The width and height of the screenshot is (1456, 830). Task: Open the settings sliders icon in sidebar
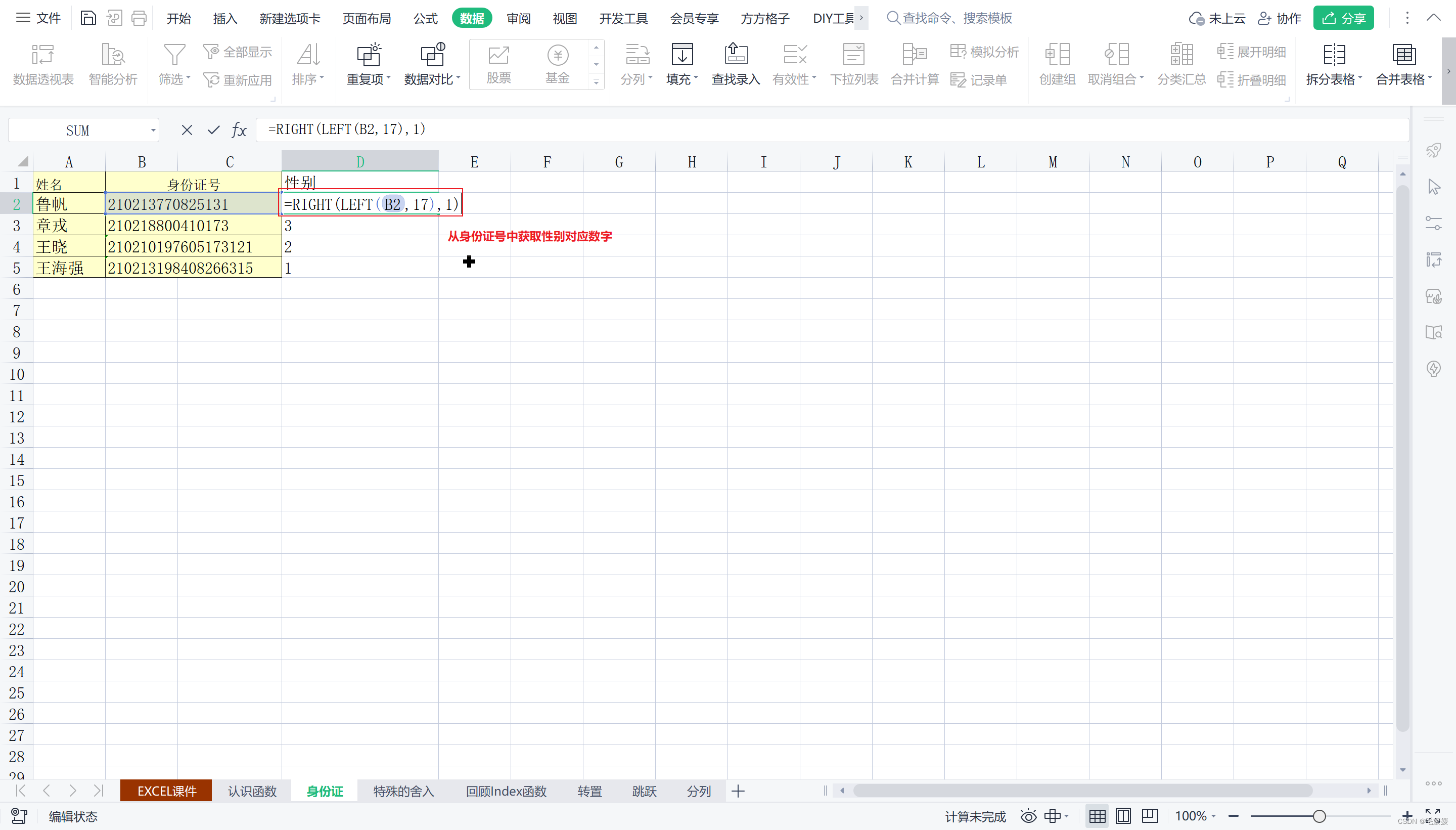pos(1434,223)
